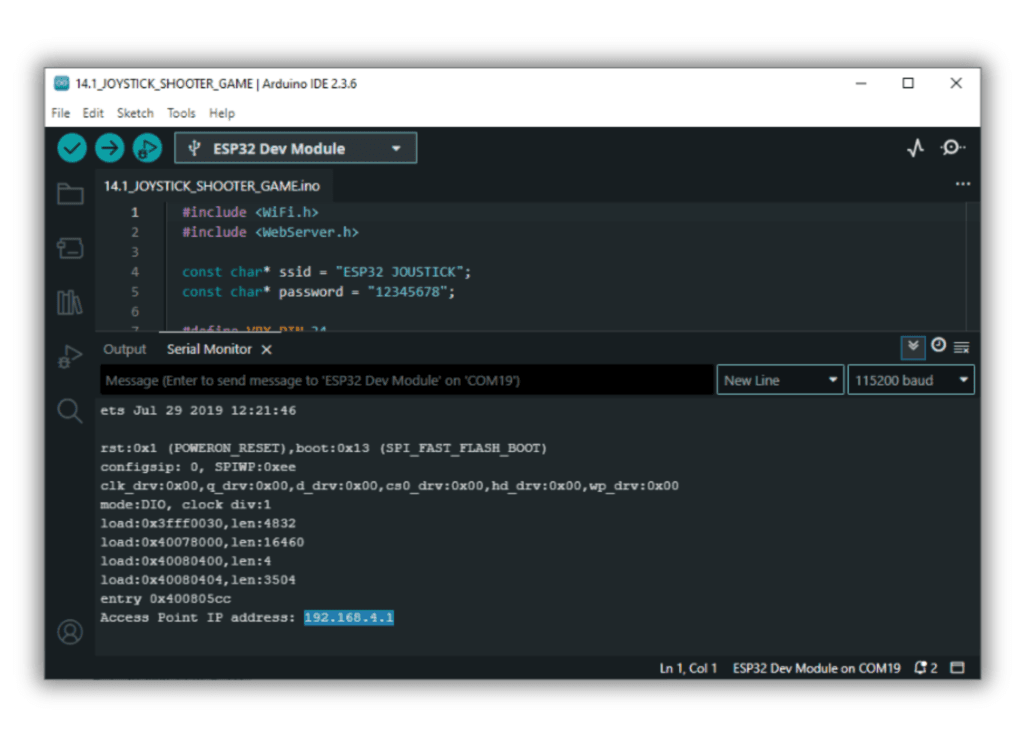Click the #include <WebServer.h> code line

coord(270,232)
